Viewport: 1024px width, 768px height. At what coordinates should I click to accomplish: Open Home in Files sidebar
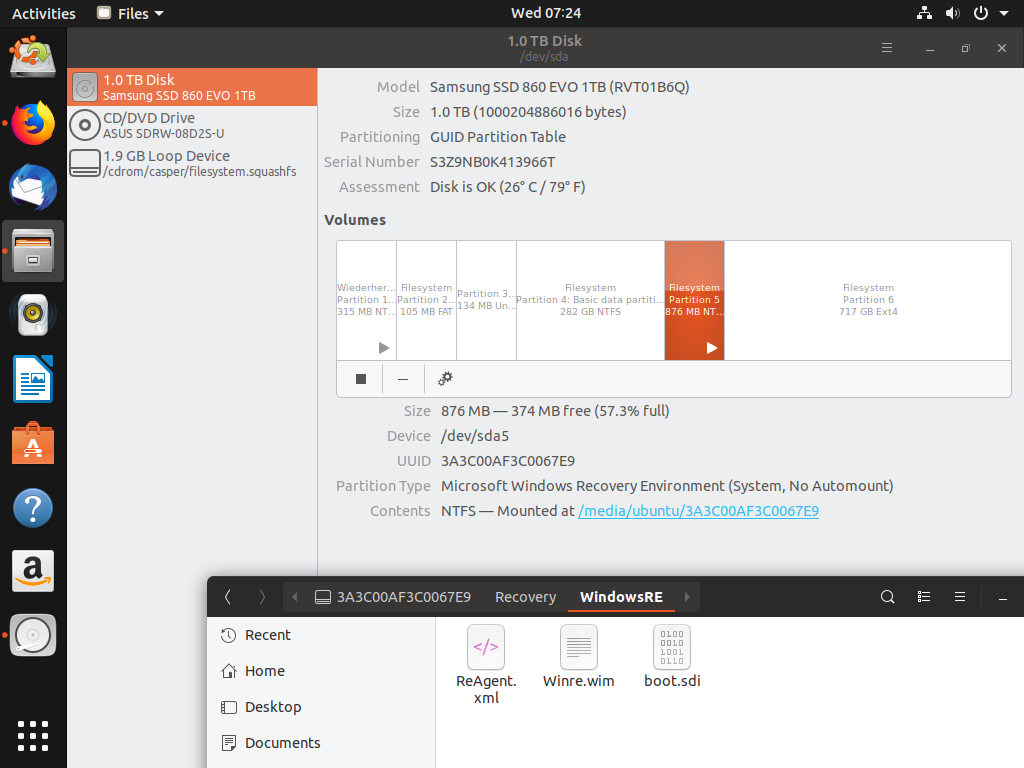click(321, 671)
